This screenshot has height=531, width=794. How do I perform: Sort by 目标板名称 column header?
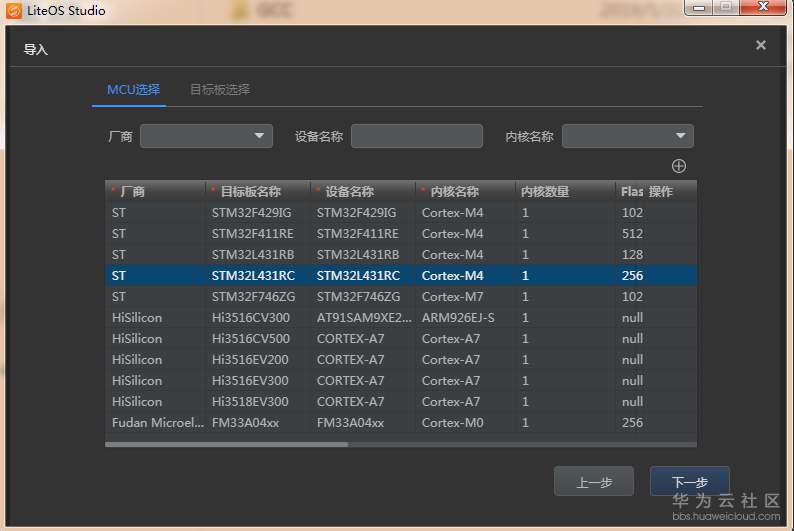(x=258, y=191)
